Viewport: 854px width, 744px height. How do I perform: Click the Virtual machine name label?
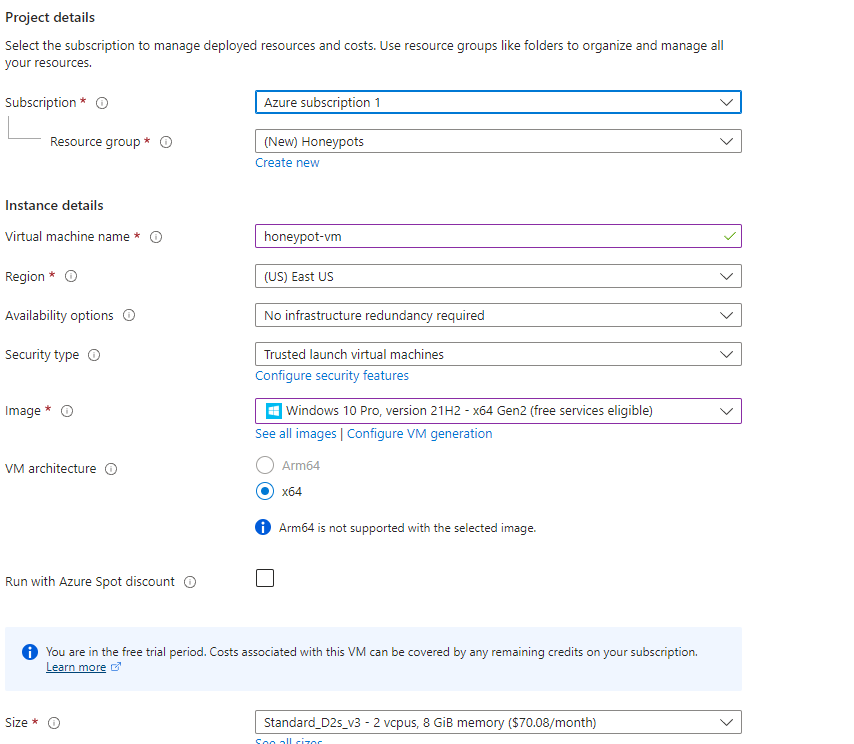(x=67, y=237)
